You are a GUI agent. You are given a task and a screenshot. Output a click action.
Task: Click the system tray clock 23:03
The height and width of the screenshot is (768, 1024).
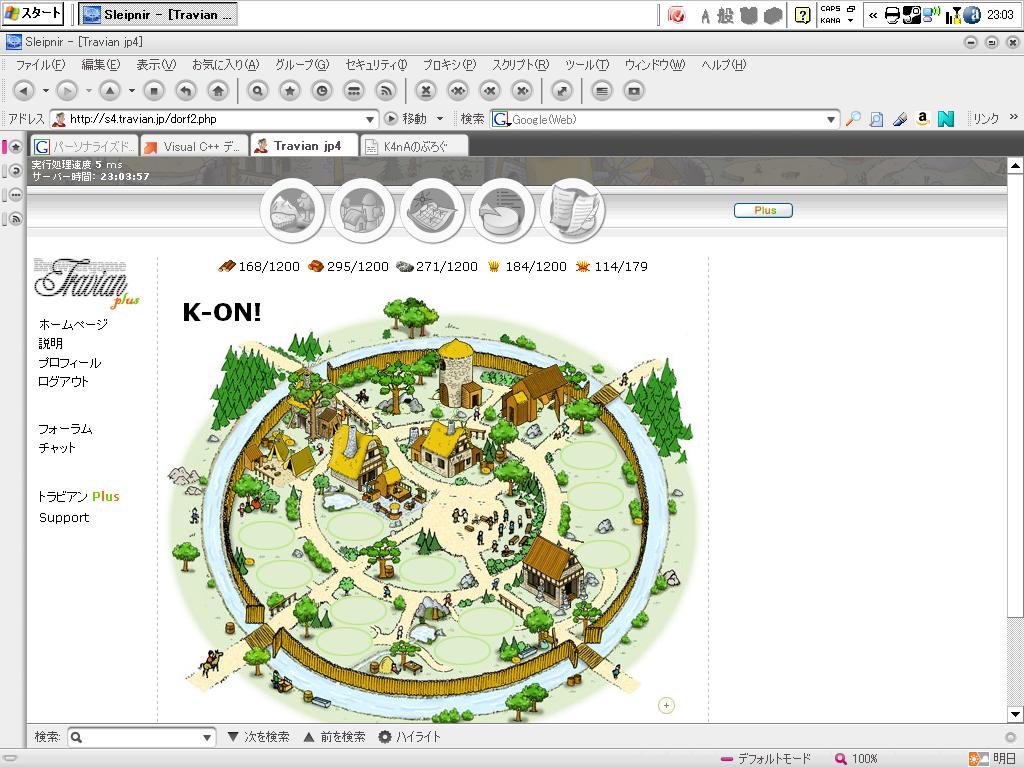1000,15
